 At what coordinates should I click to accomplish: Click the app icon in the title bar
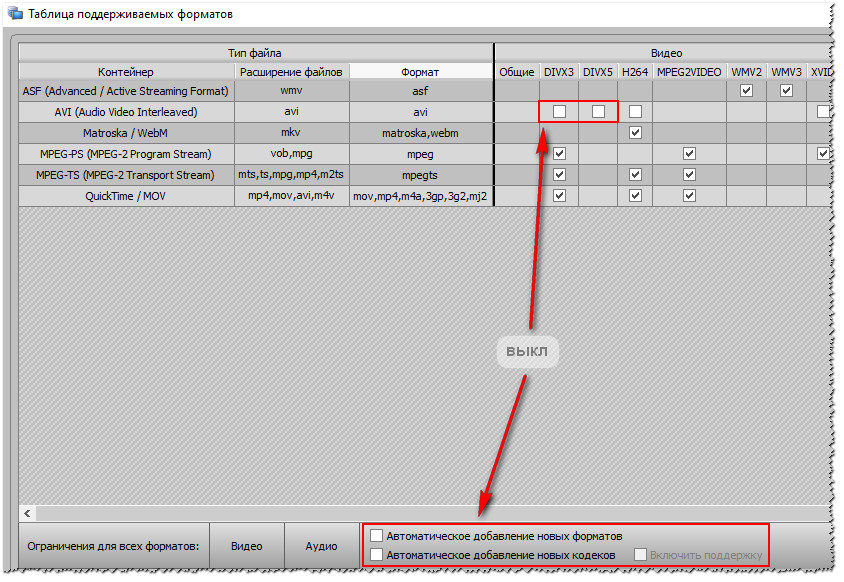pyautogui.click(x=14, y=14)
